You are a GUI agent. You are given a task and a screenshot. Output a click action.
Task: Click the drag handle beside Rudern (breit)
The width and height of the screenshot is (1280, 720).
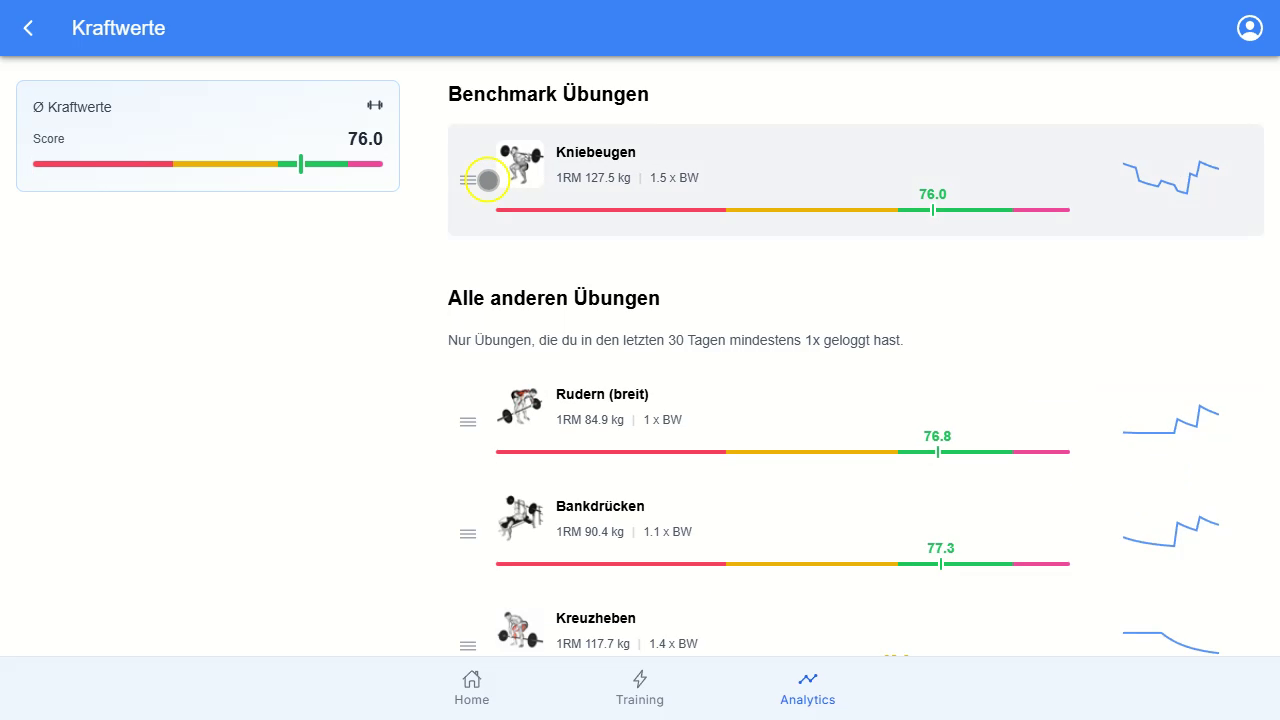pos(468,422)
